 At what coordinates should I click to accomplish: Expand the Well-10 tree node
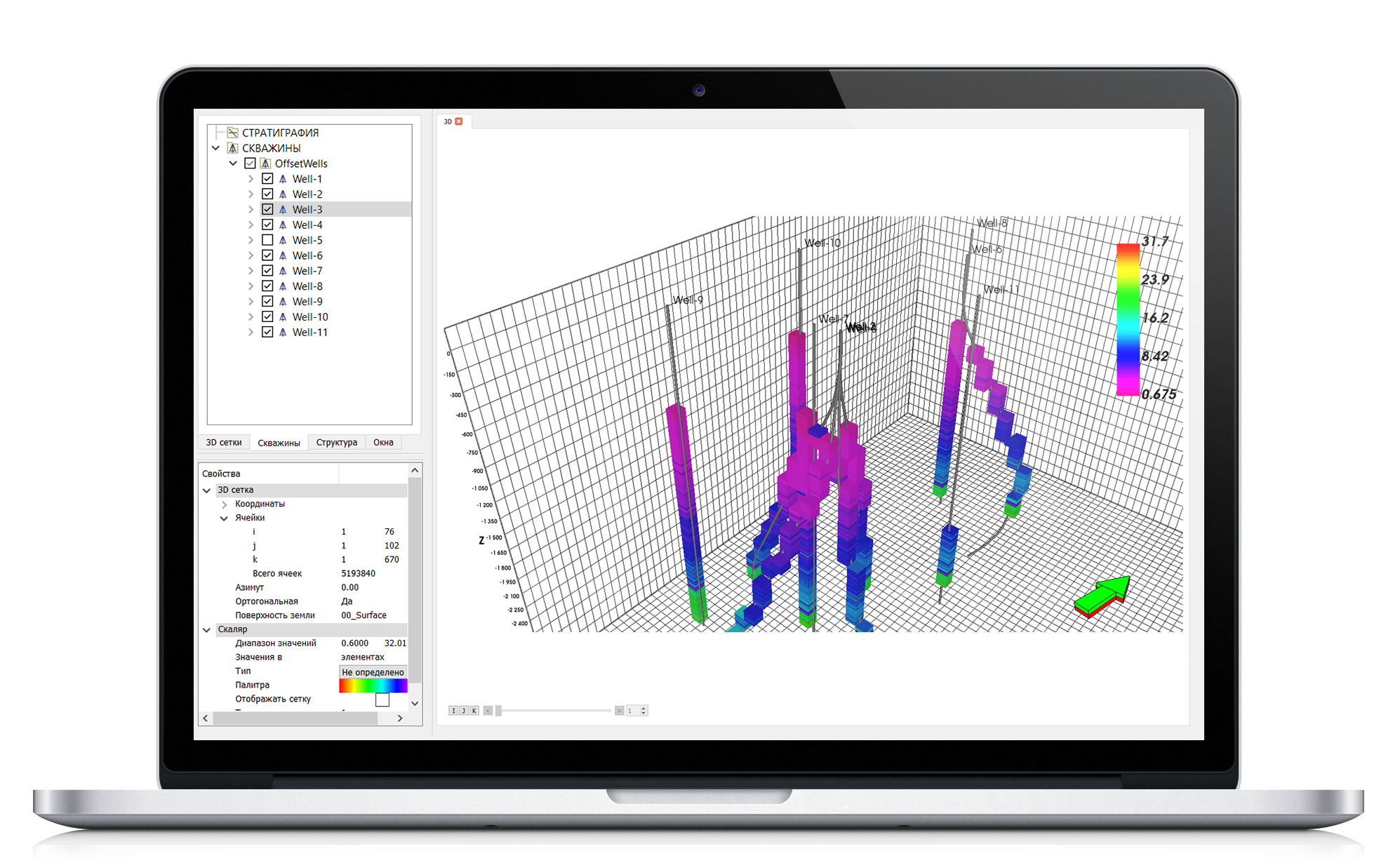[251, 317]
